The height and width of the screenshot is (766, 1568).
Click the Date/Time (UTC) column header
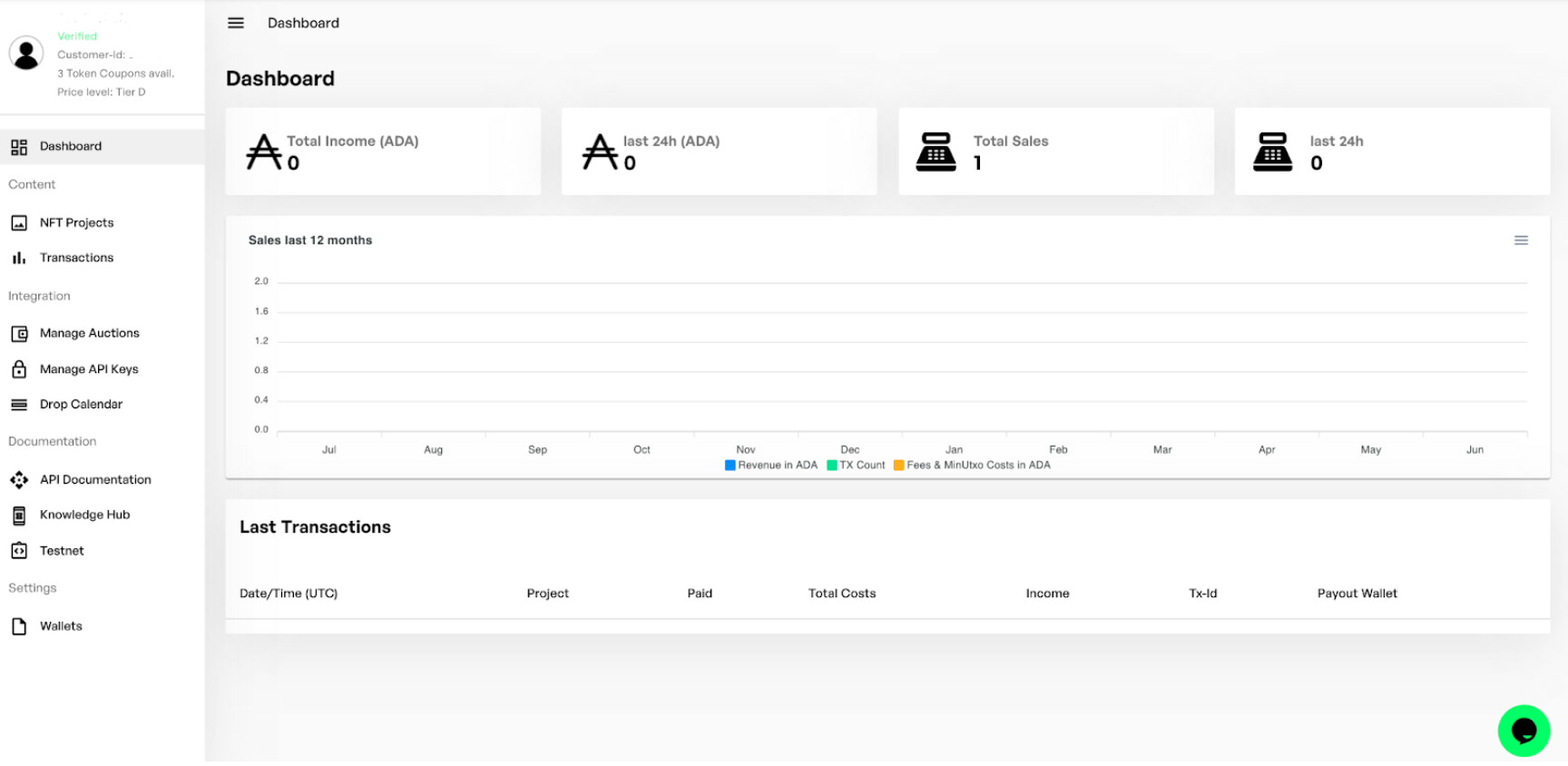(x=289, y=594)
